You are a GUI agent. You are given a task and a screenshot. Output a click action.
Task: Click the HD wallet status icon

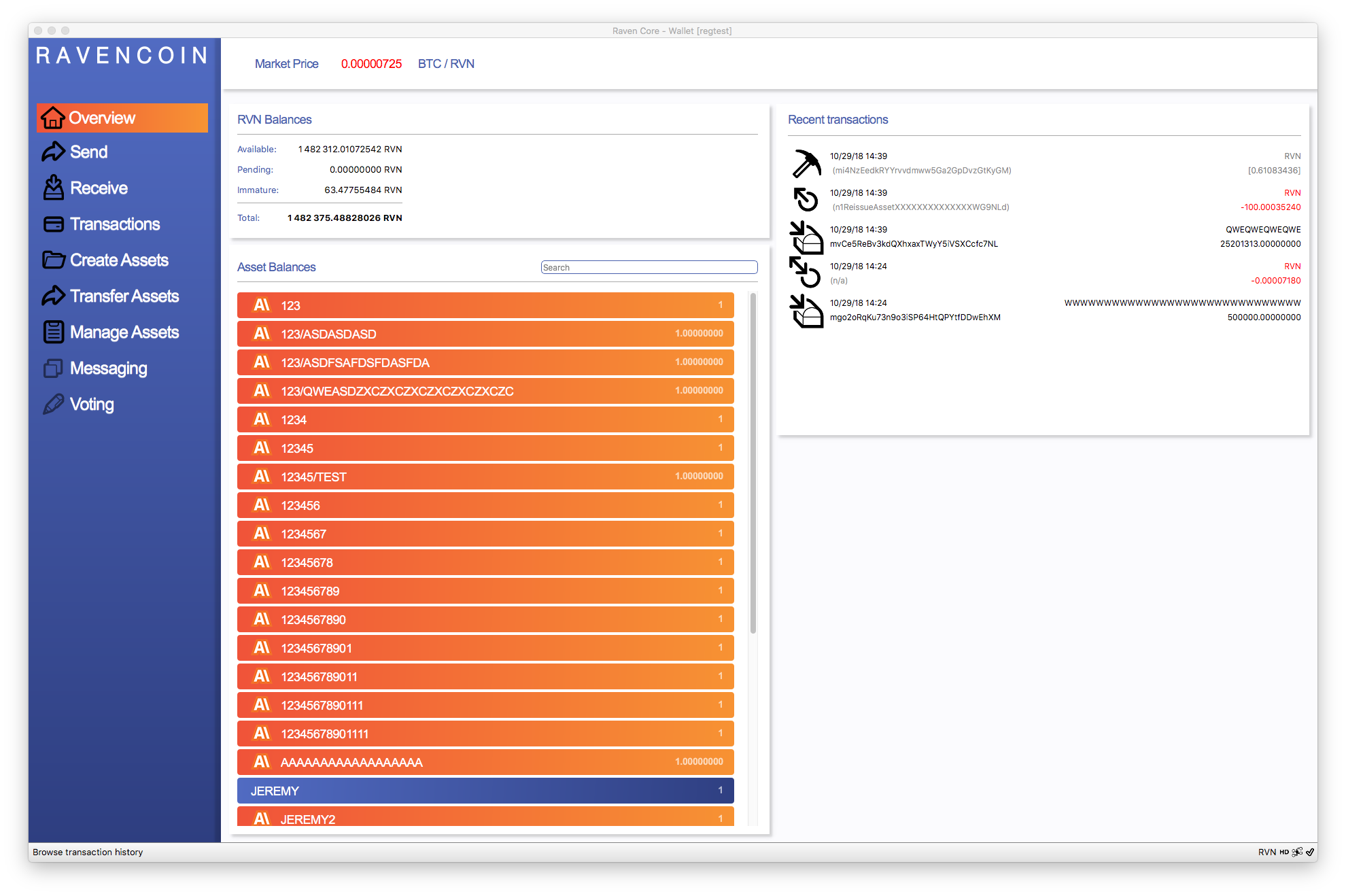point(1284,852)
